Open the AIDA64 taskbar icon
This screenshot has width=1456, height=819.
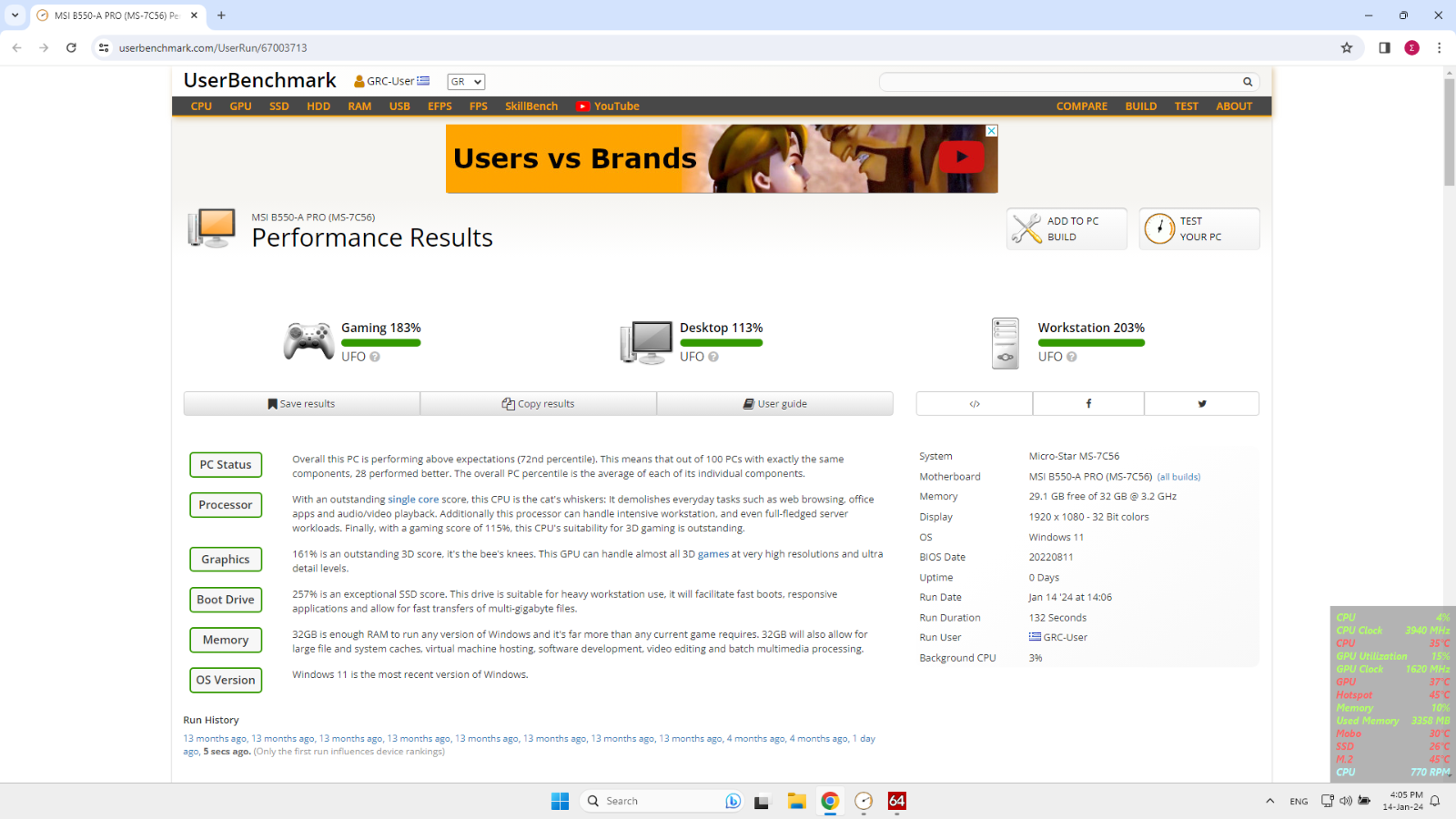point(896,801)
